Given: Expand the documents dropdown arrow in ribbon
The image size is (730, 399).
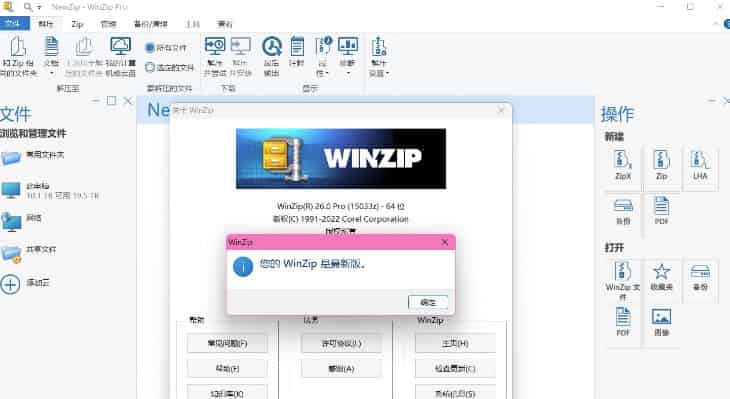Looking at the screenshot, I should pyautogui.click(x=51, y=74).
